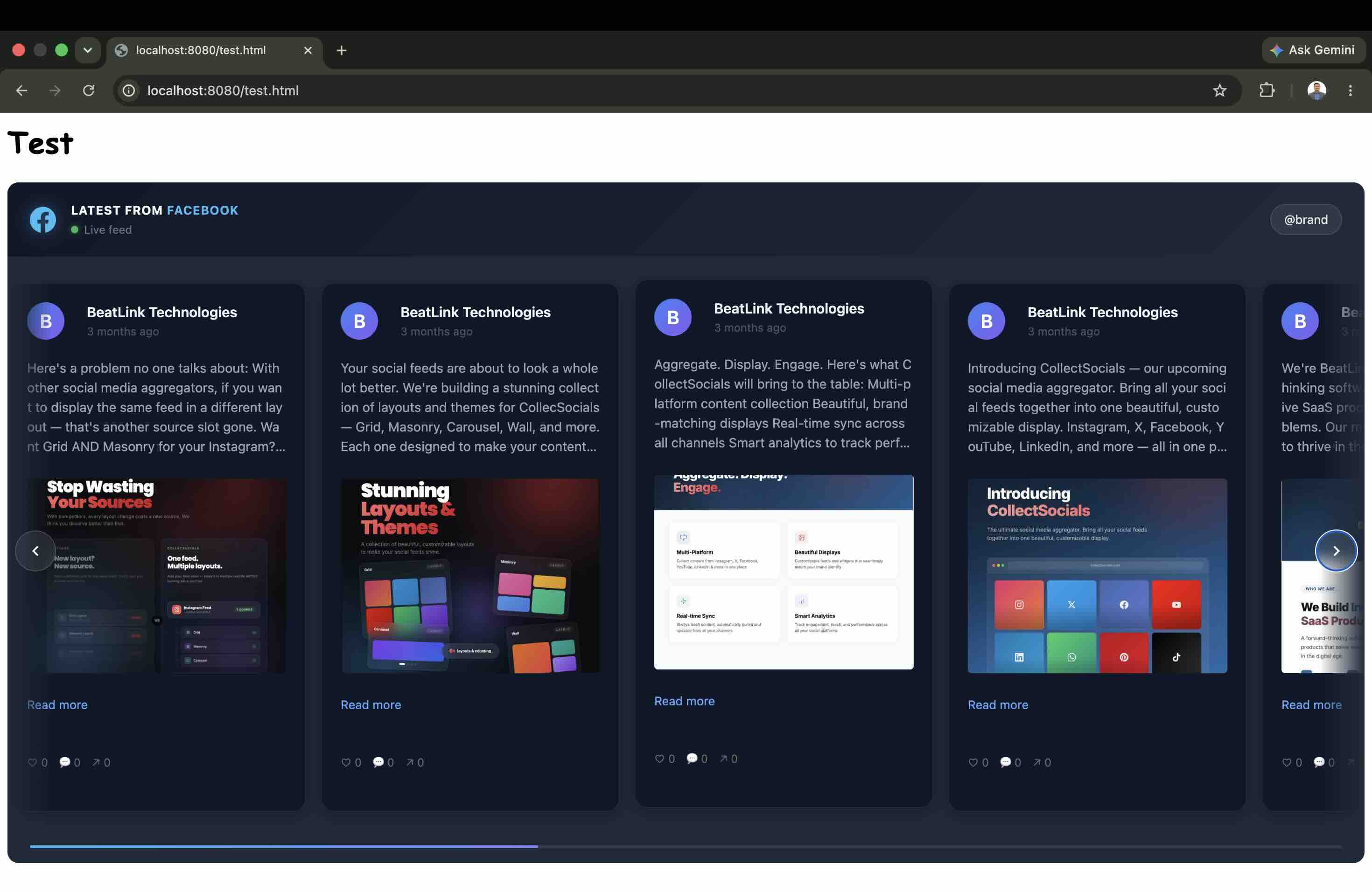Open the Extensions puzzle icon
Viewport: 1372px width, 892px height.
point(1267,91)
